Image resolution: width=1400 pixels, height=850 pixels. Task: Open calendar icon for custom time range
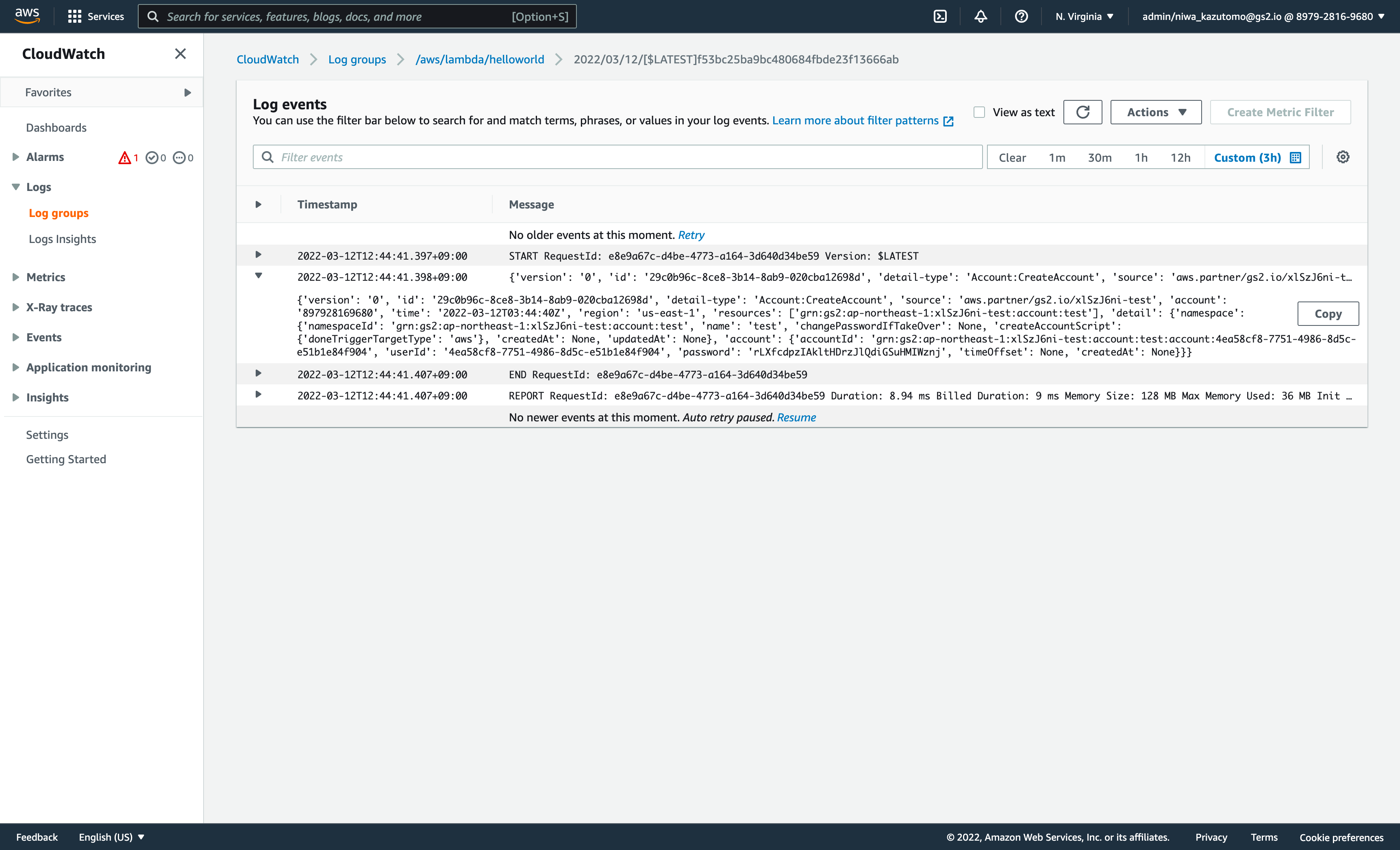tap(1296, 158)
